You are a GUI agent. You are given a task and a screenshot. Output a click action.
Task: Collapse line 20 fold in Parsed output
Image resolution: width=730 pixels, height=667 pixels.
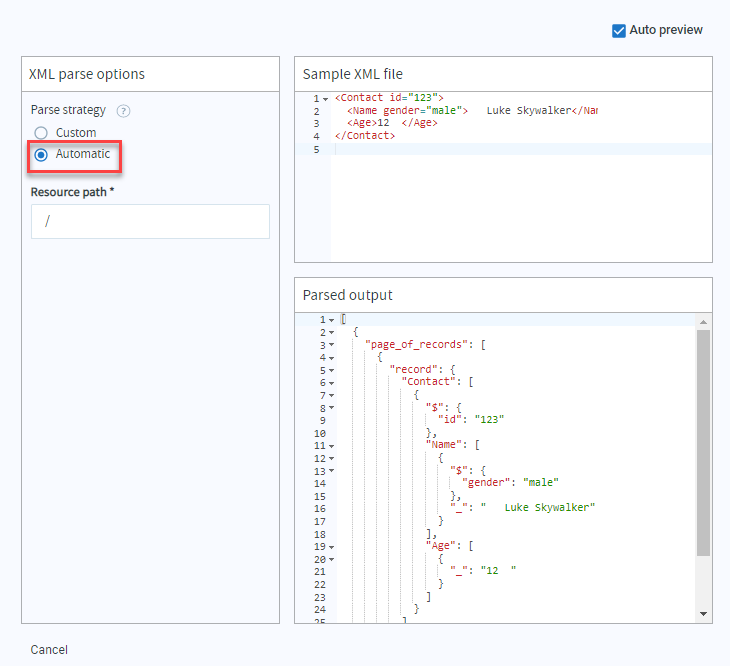(x=331, y=559)
